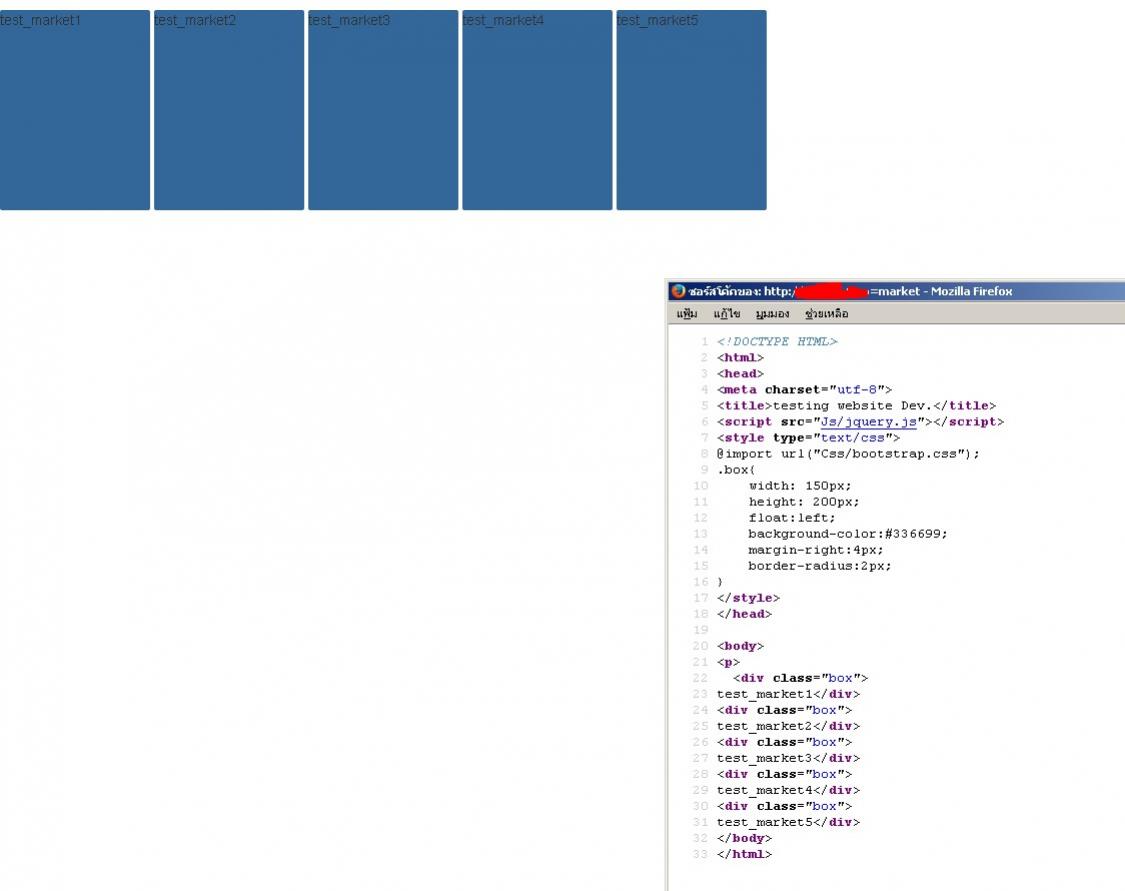The height and width of the screenshot is (891, 1125).
Task: Click the <div class="box"> on source line 26
Action: click(784, 742)
